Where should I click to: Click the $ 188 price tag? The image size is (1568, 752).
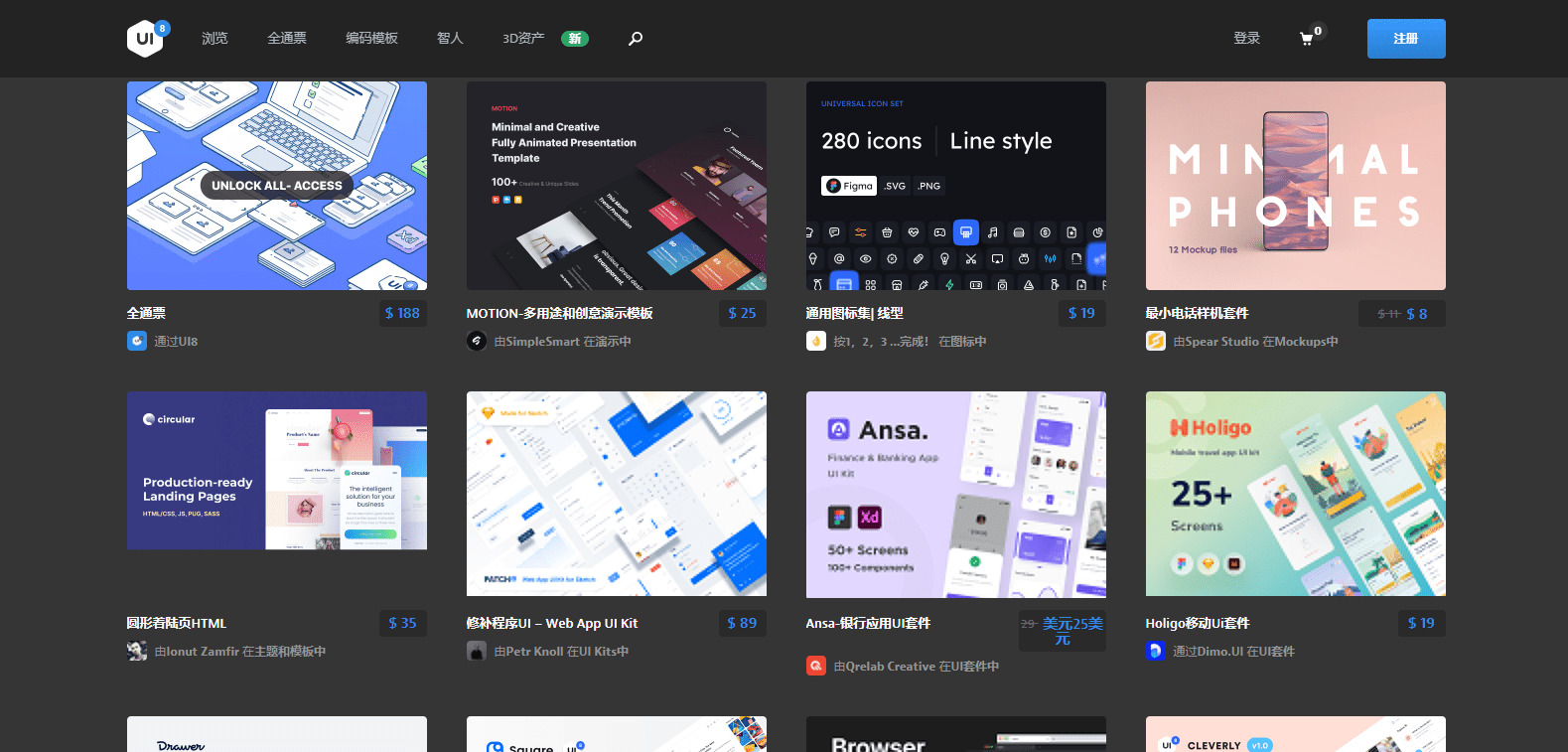(402, 313)
